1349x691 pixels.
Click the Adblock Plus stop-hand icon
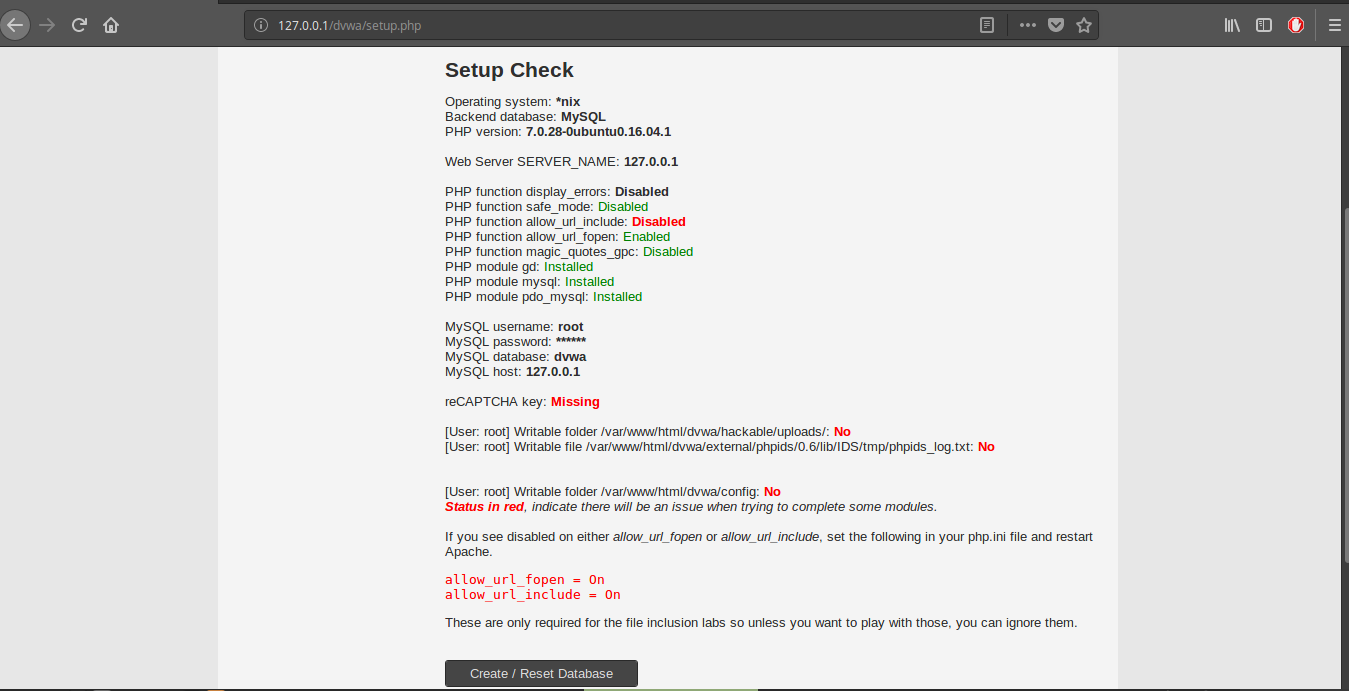tap(1296, 25)
